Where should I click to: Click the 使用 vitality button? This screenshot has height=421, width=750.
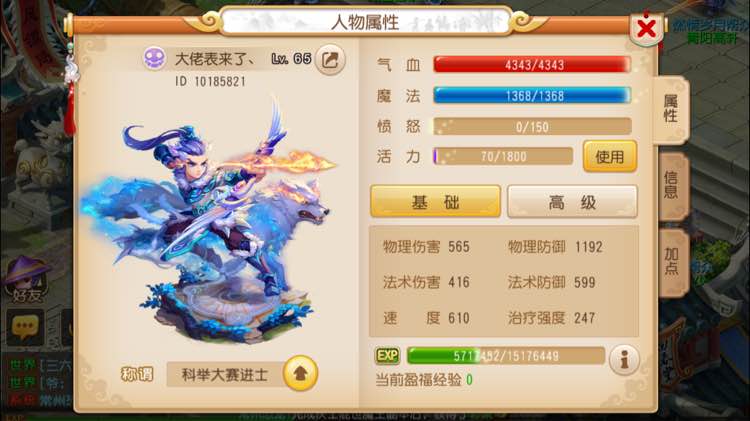coord(610,156)
